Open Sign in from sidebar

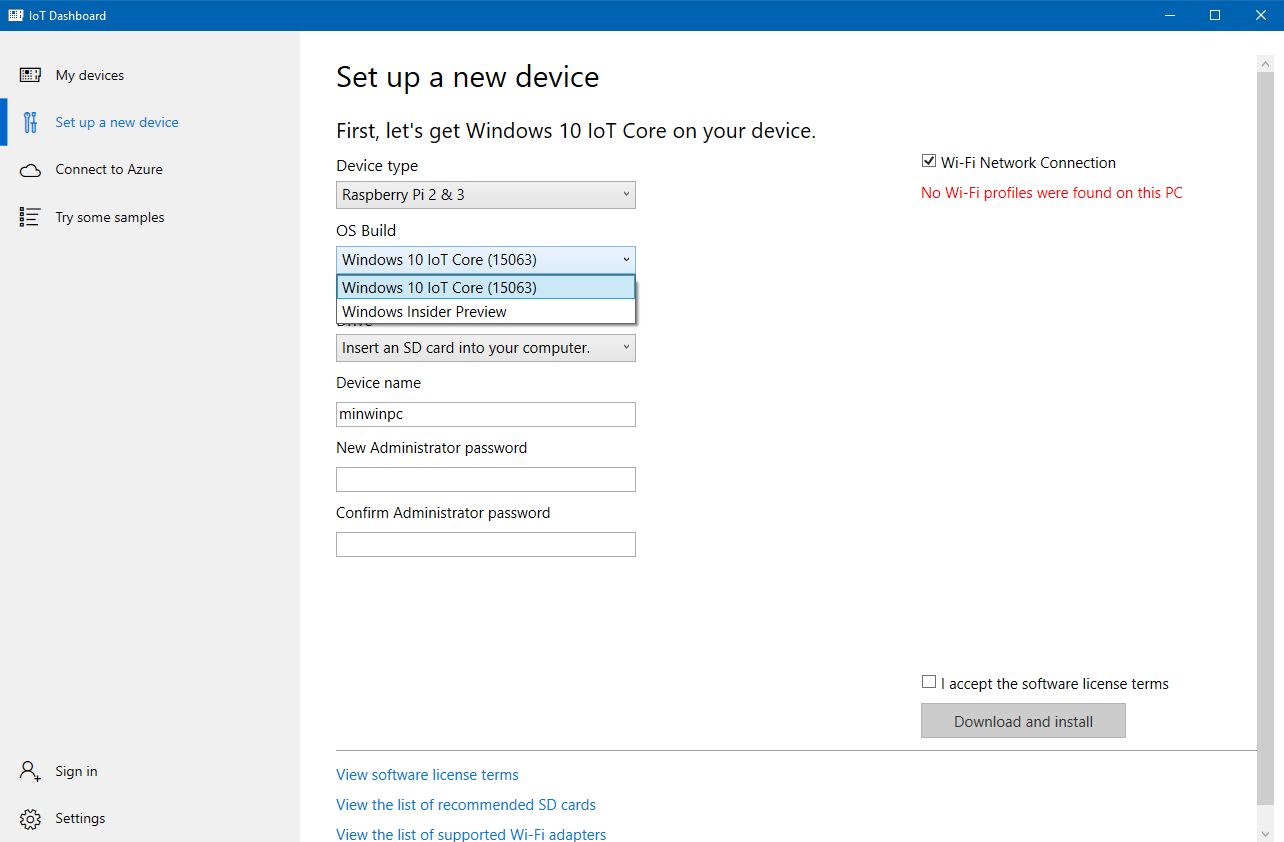(x=150, y=771)
